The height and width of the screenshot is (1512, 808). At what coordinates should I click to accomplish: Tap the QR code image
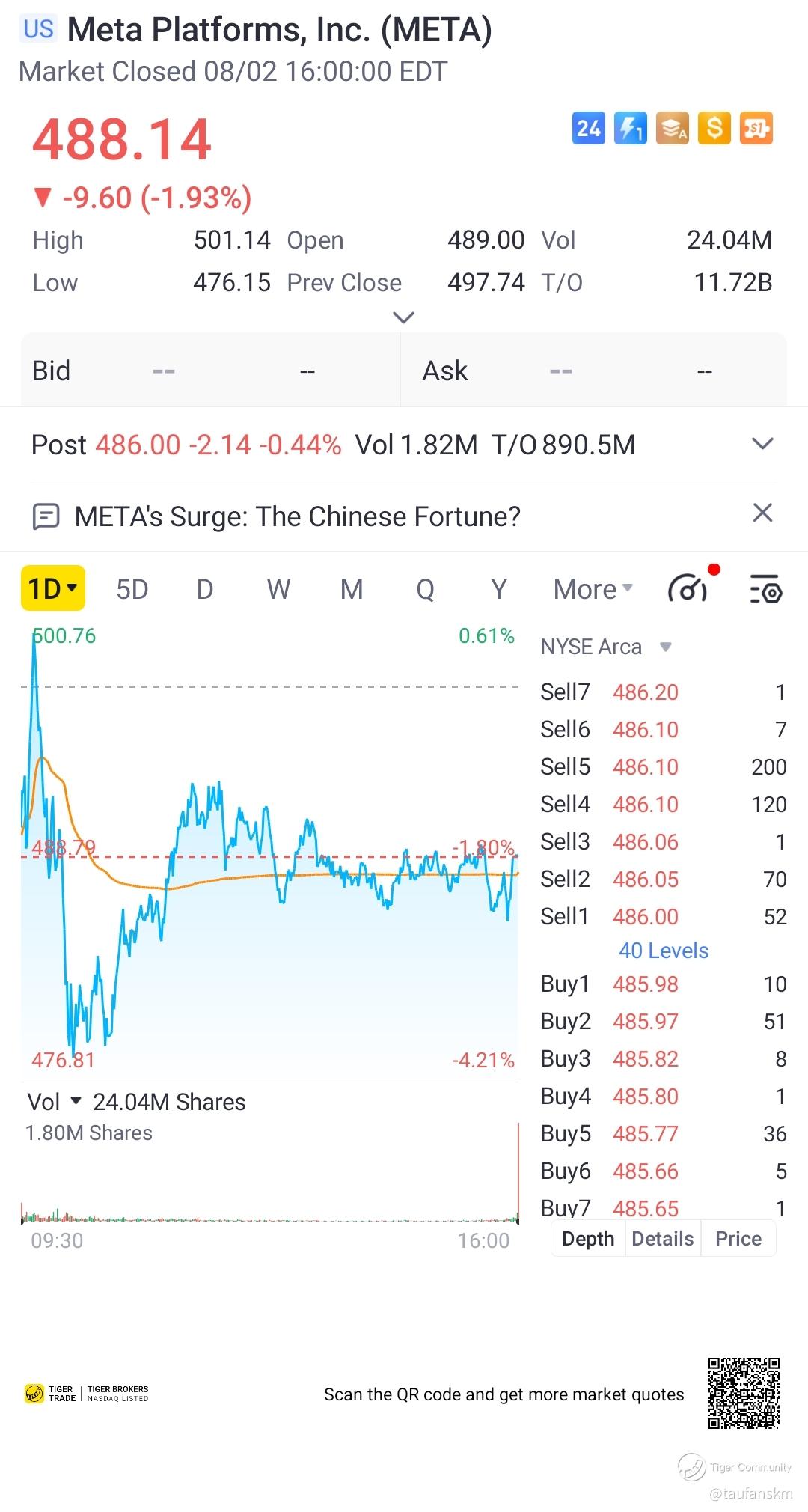(x=744, y=1393)
